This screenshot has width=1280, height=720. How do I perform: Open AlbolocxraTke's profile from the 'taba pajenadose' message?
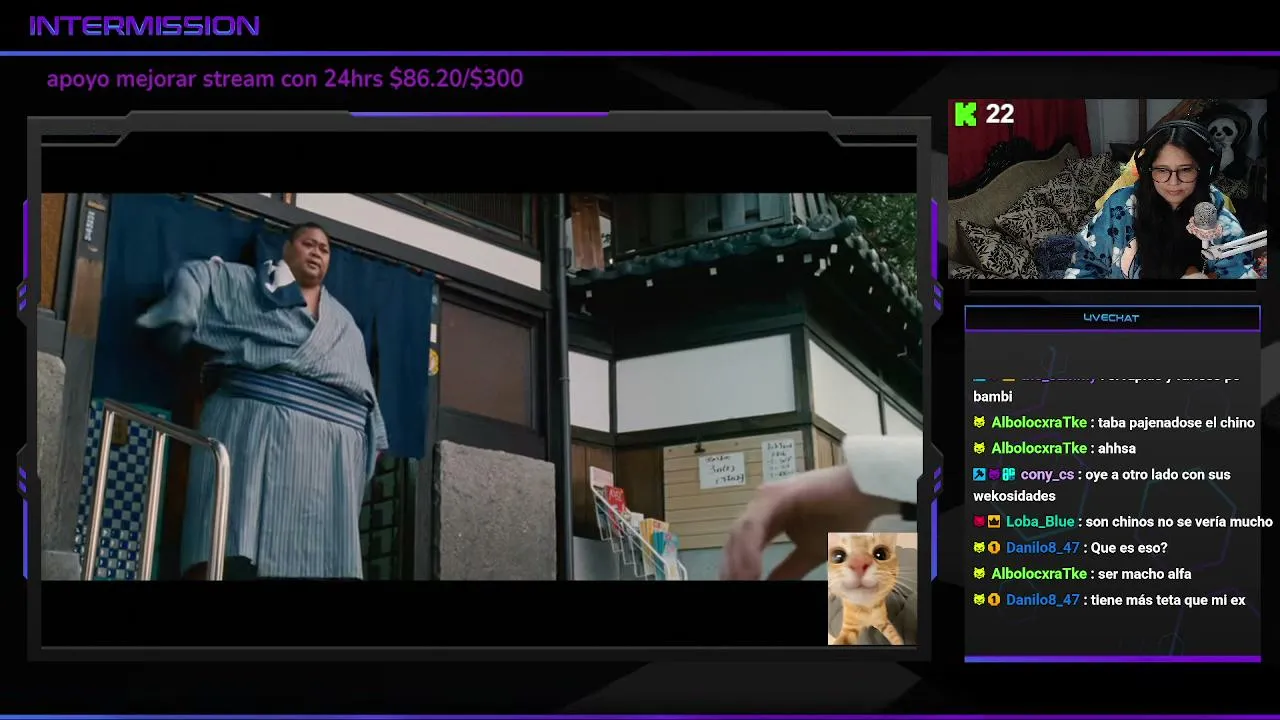(x=1039, y=423)
